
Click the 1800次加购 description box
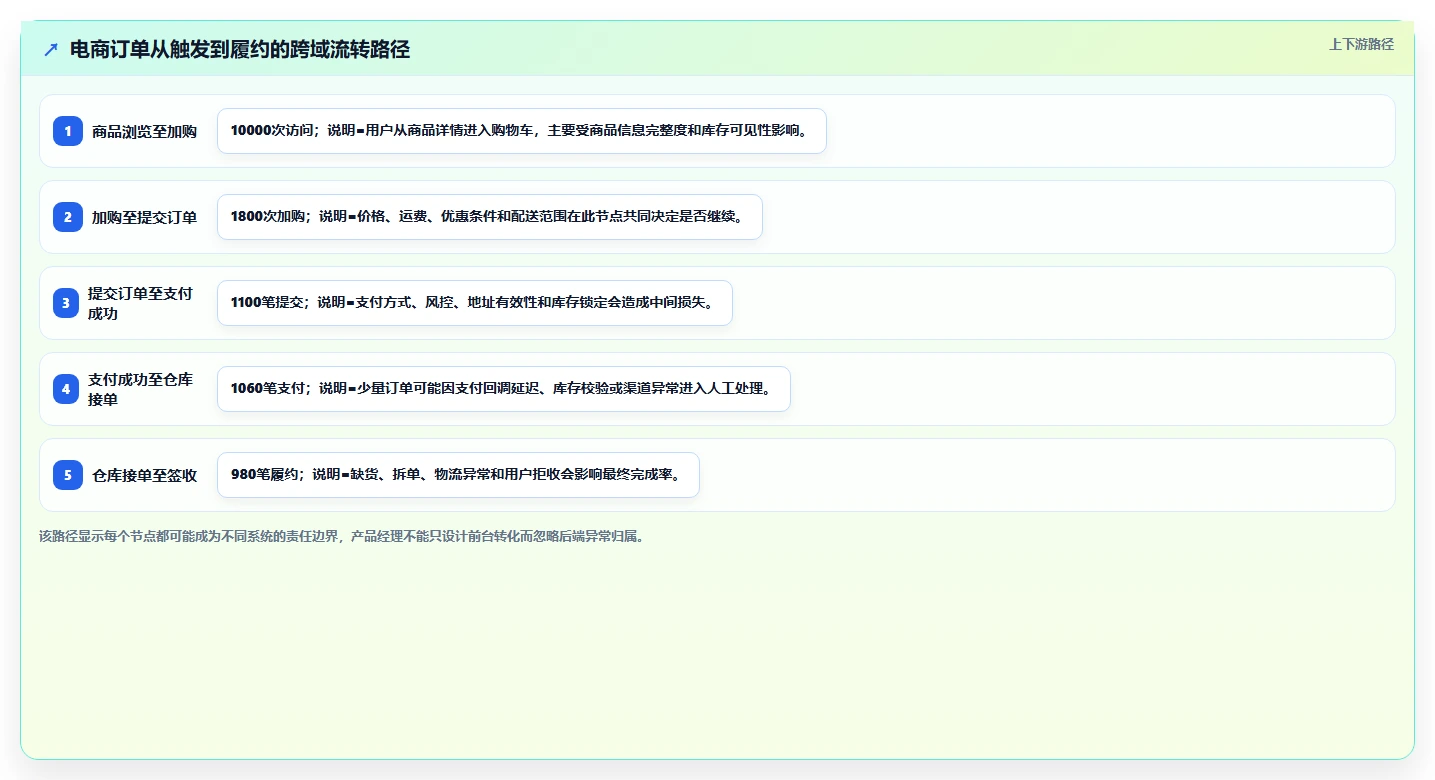[x=490, y=217]
